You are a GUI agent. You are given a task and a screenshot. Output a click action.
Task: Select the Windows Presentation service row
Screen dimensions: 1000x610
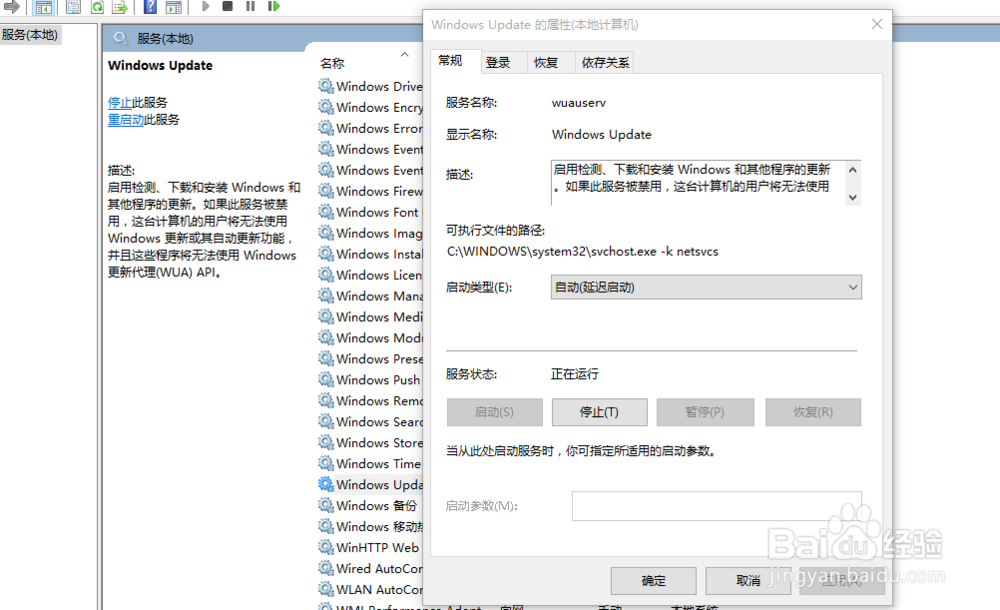point(371,359)
